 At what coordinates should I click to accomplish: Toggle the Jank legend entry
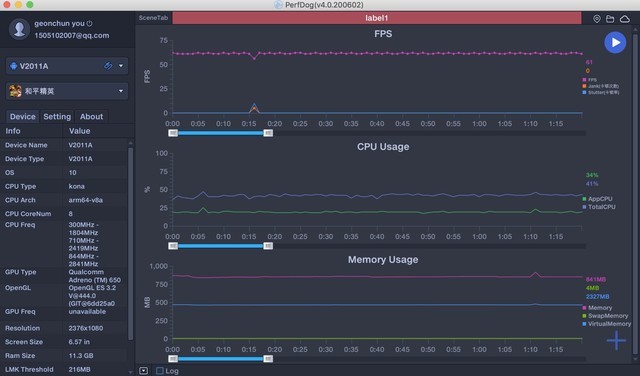tap(601, 86)
